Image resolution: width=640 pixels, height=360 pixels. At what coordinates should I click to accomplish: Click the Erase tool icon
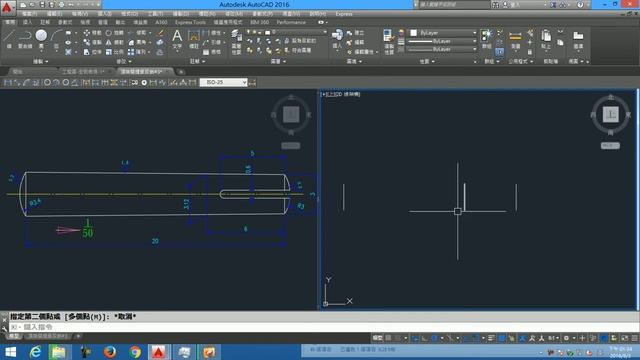coord(160,33)
